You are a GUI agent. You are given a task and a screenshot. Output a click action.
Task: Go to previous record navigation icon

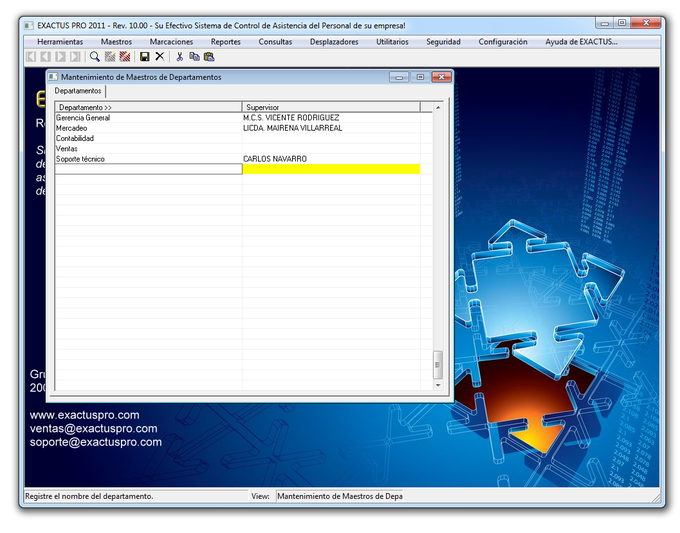[46, 56]
